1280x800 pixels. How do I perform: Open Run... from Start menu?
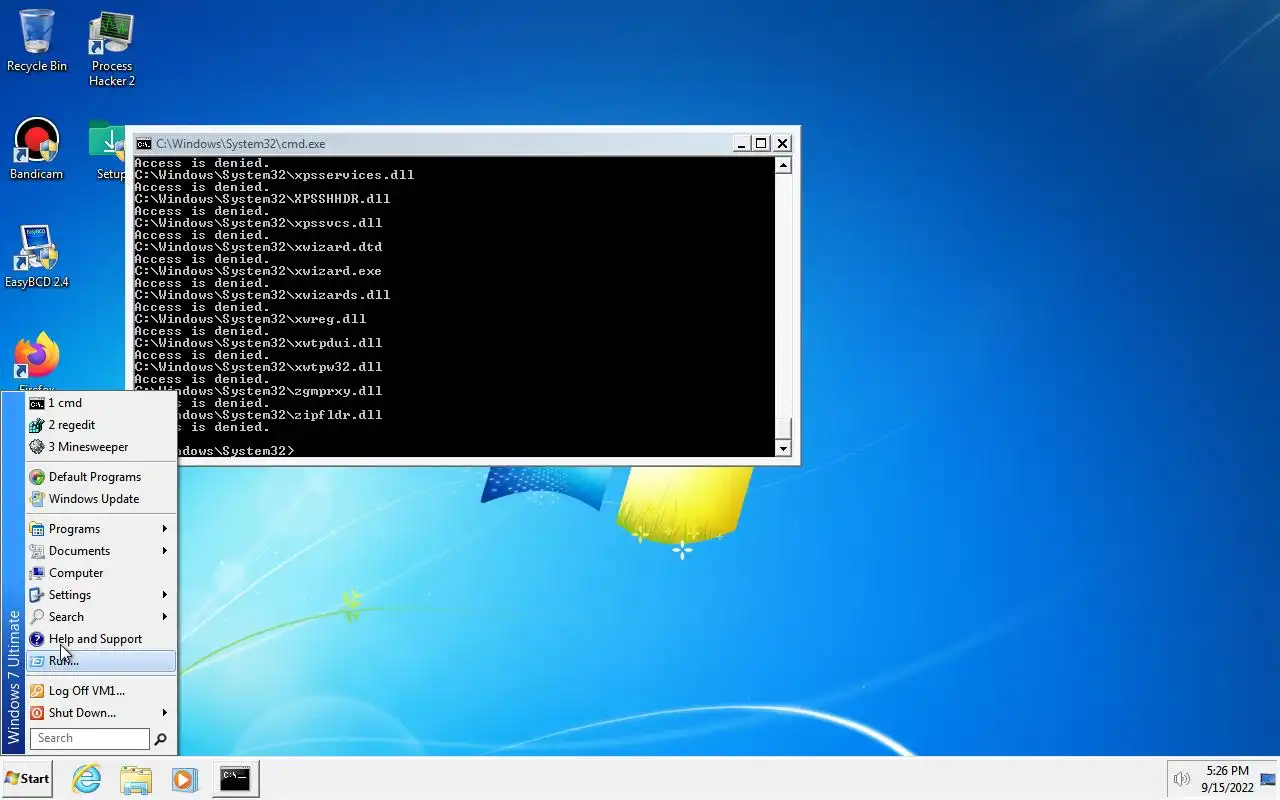101,661
